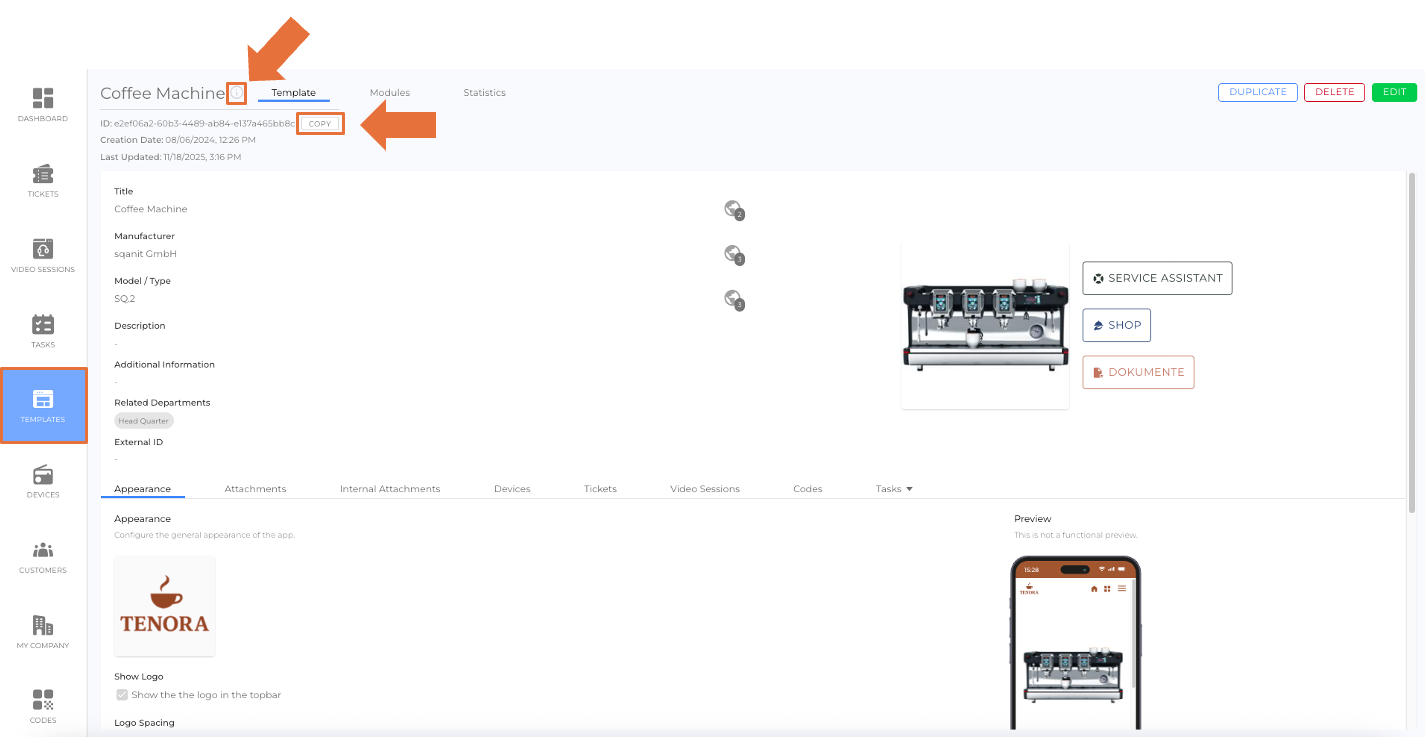
Task: Open the Tasks sidebar icon
Action: pos(43,330)
